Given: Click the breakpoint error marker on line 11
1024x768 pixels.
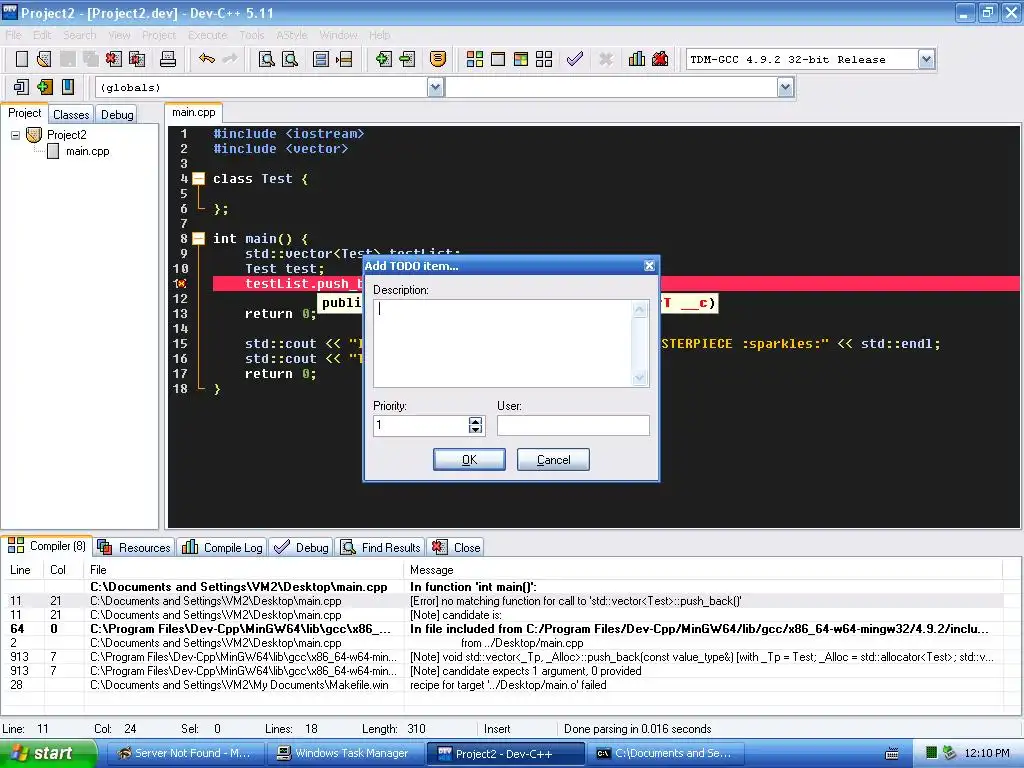Looking at the screenshot, I should pos(181,283).
